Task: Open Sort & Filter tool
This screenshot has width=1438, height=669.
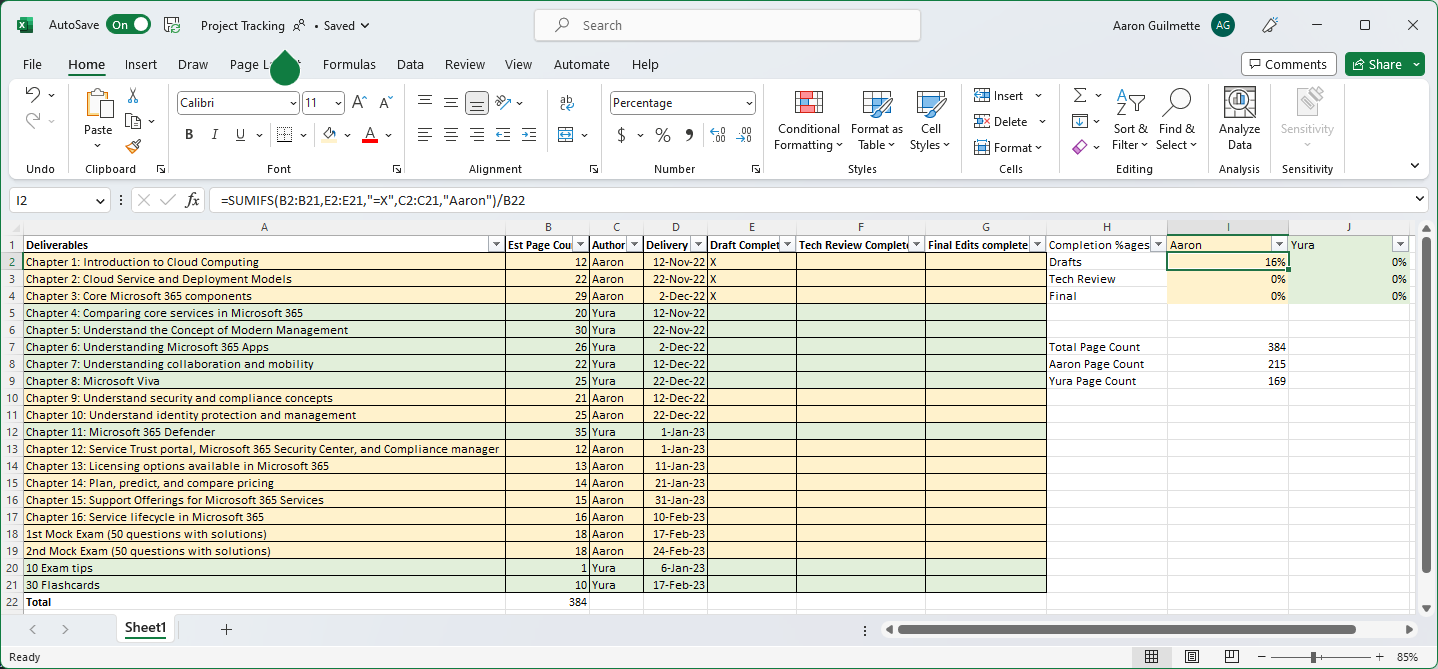Action: 1130,120
